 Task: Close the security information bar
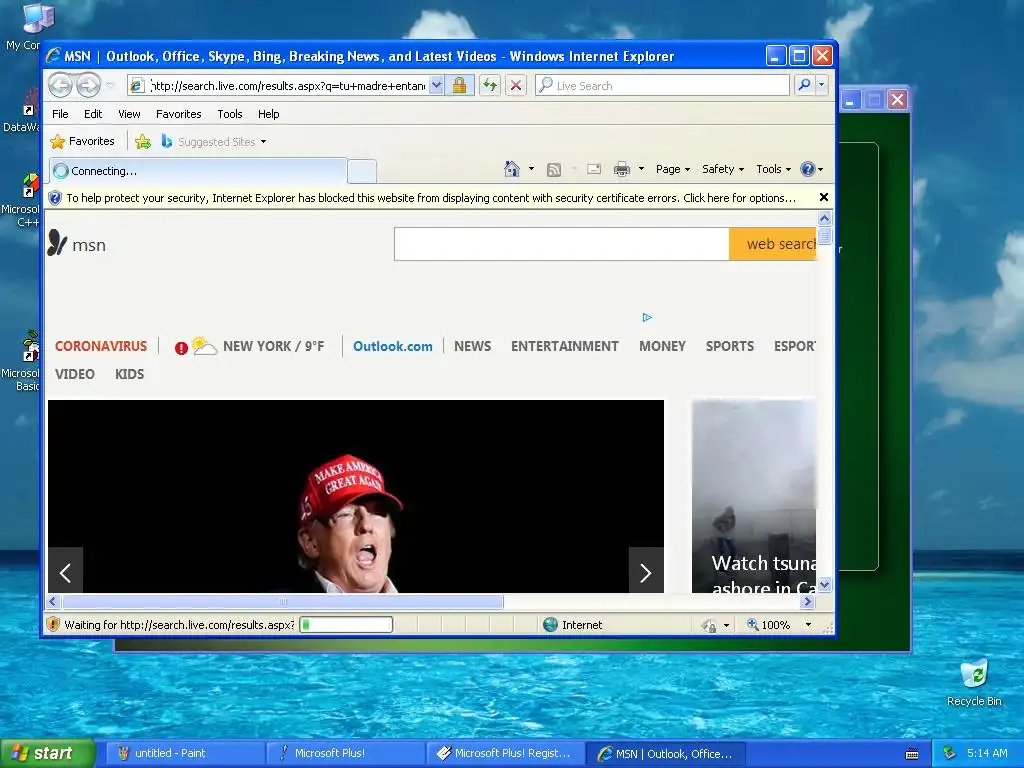[824, 197]
